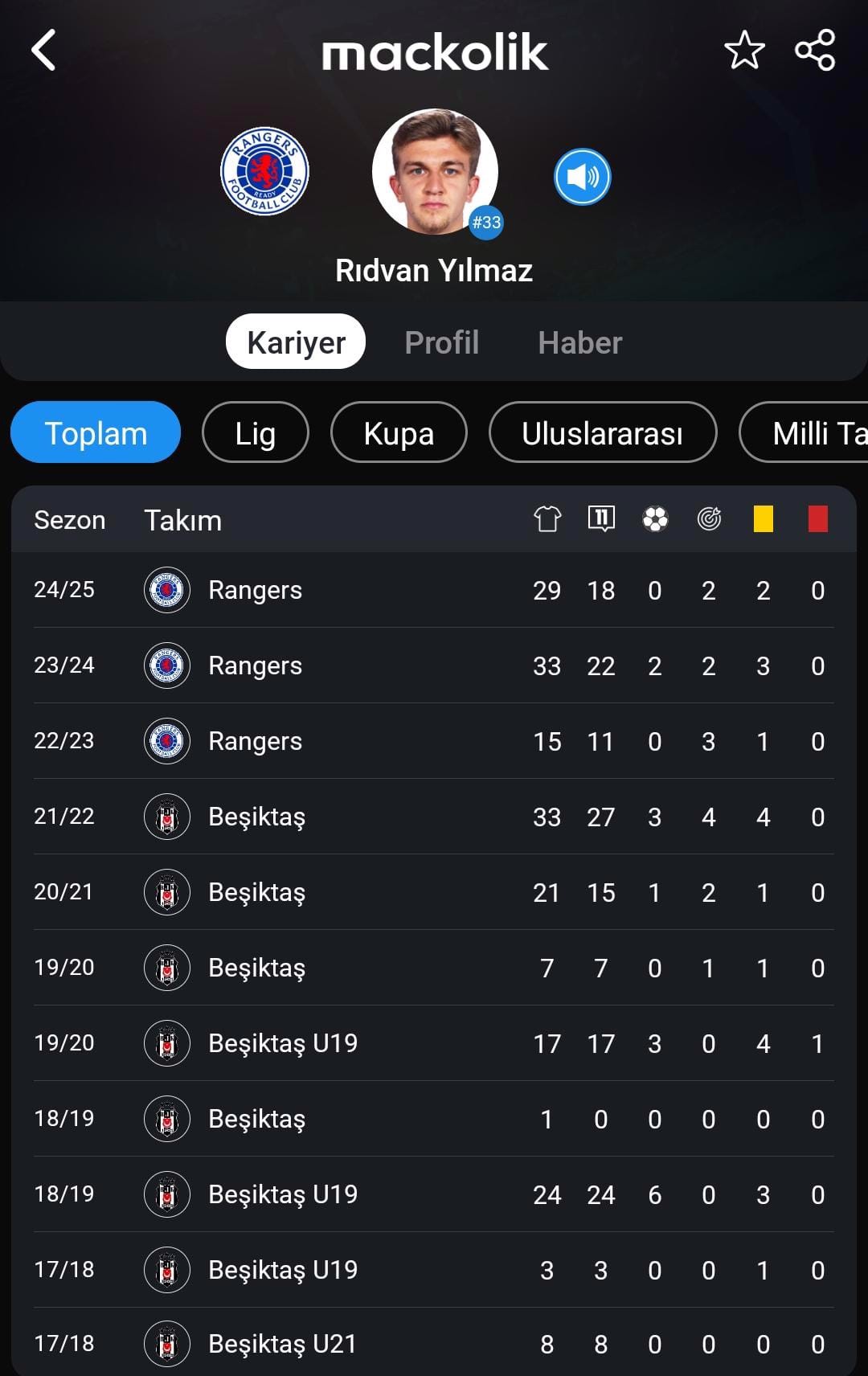Add player to favorites with star icon
868x1376 pixels.
[x=744, y=51]
